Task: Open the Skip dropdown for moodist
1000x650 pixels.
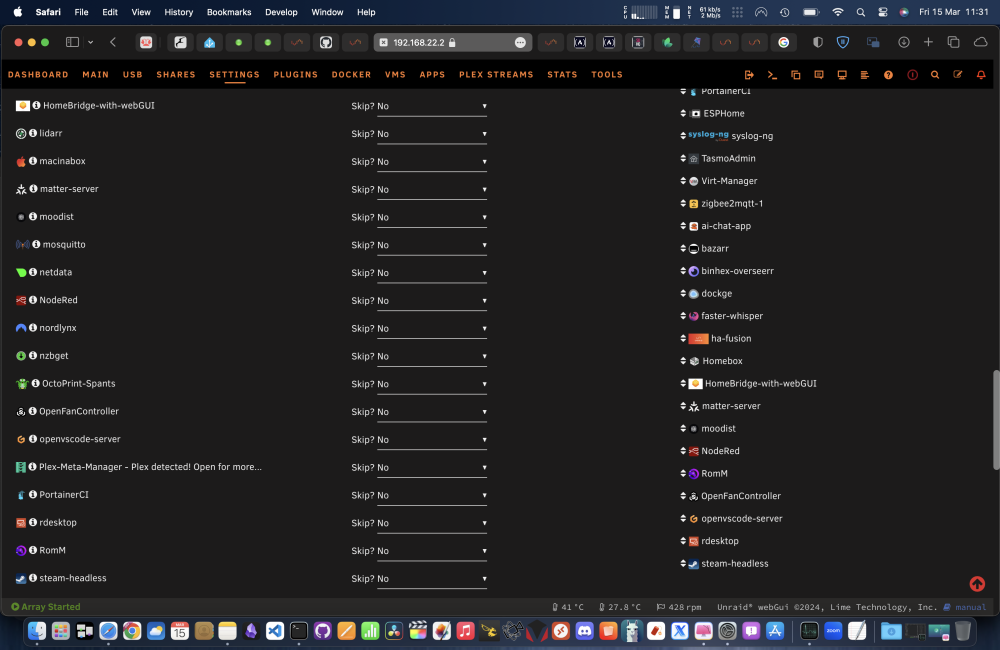Action: click(432, 218)
